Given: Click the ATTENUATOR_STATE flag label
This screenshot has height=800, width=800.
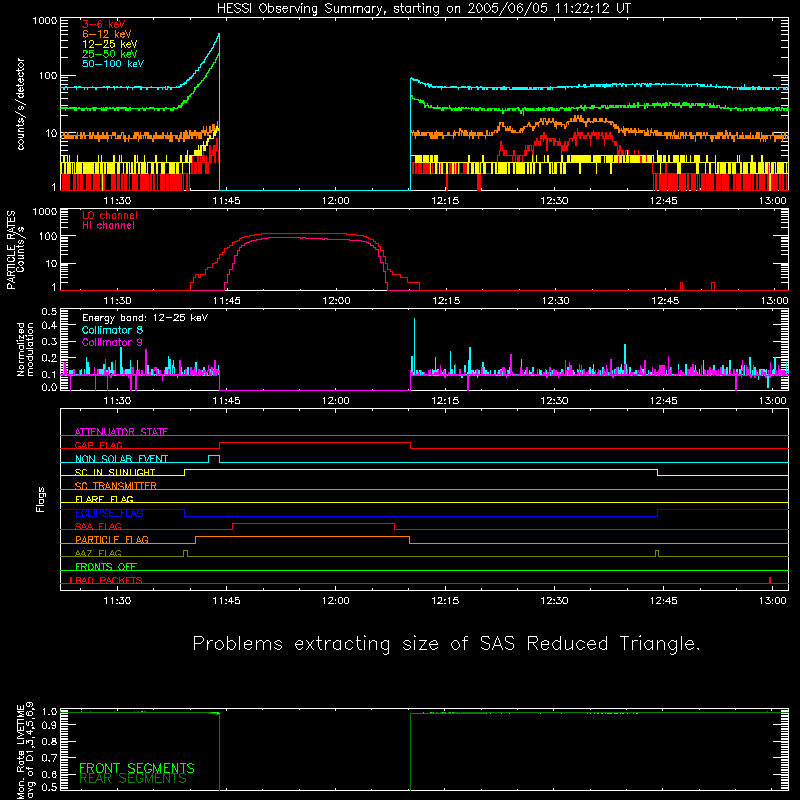Looking at the screenshot, I should point(121,432).
